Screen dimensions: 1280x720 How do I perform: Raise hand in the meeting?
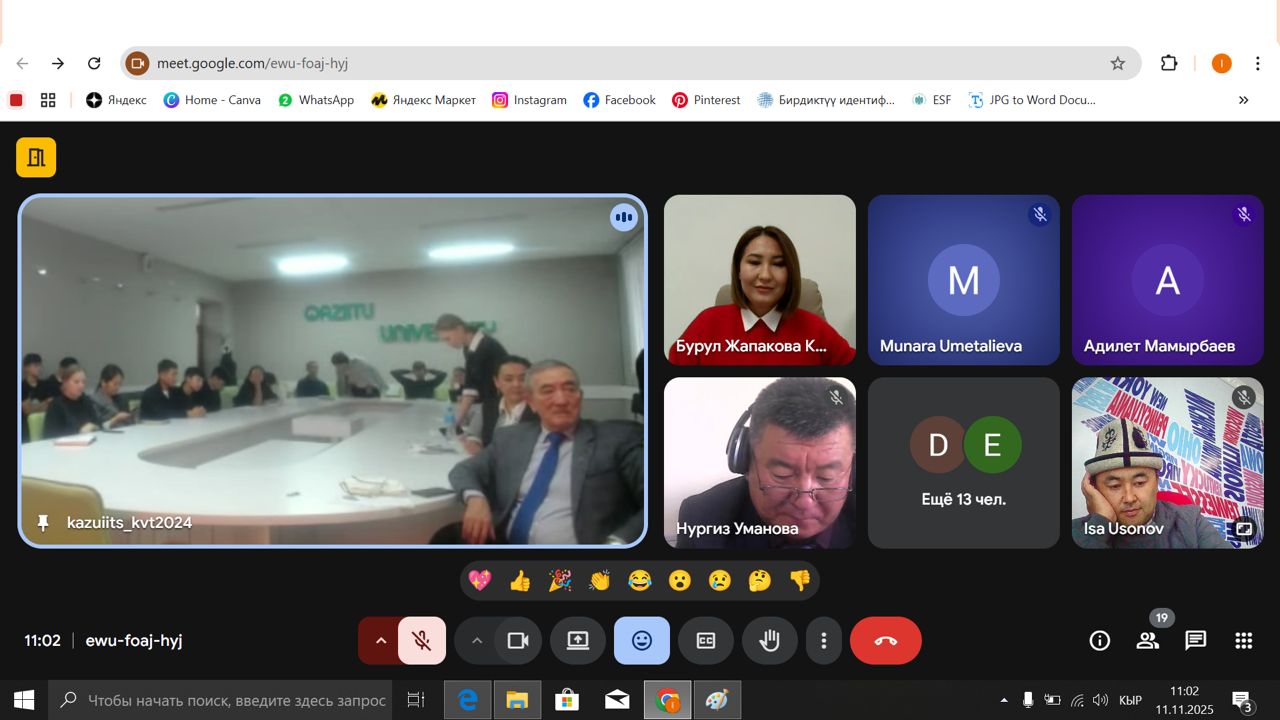pos(769,641)
